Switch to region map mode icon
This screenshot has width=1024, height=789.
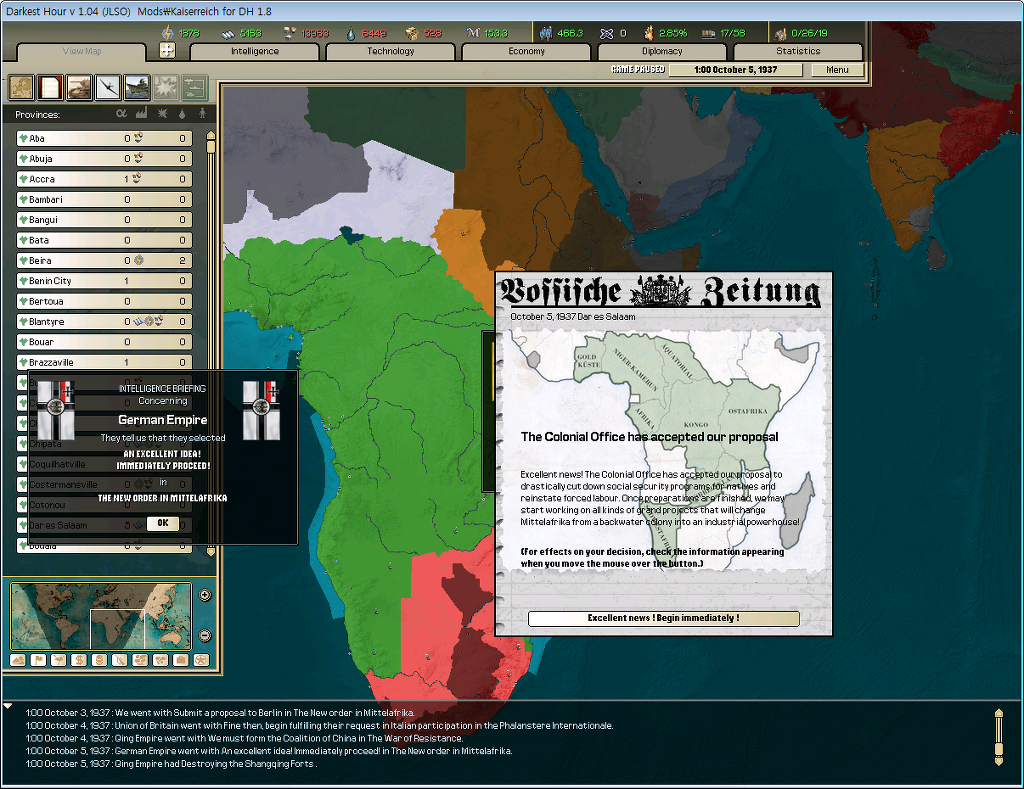pos(140,660)
